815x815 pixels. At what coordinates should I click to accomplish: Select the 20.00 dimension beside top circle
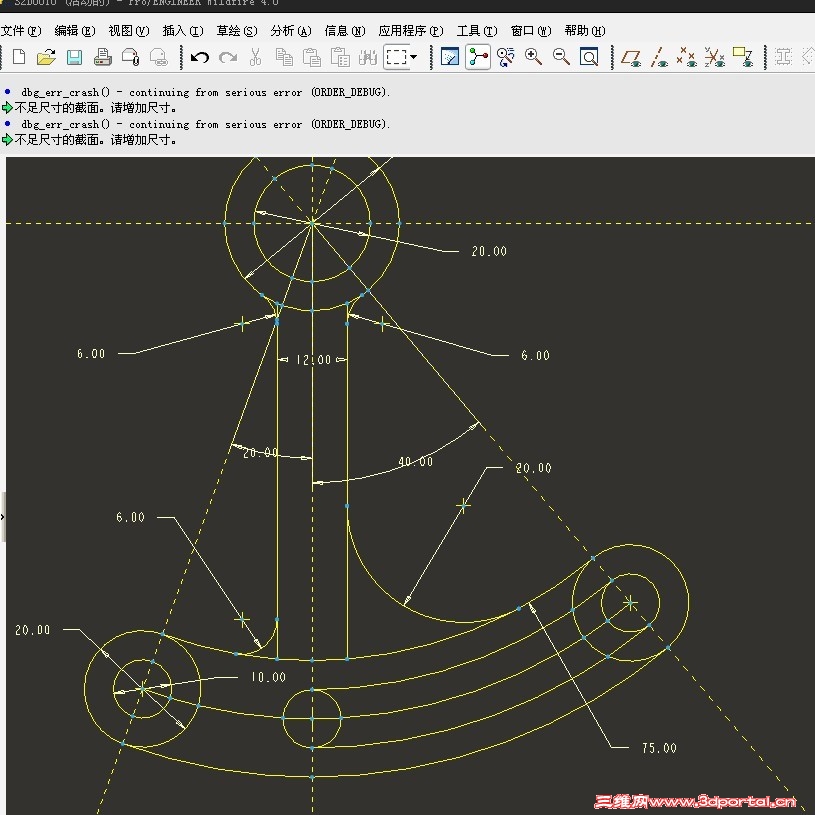pos(489,251)
